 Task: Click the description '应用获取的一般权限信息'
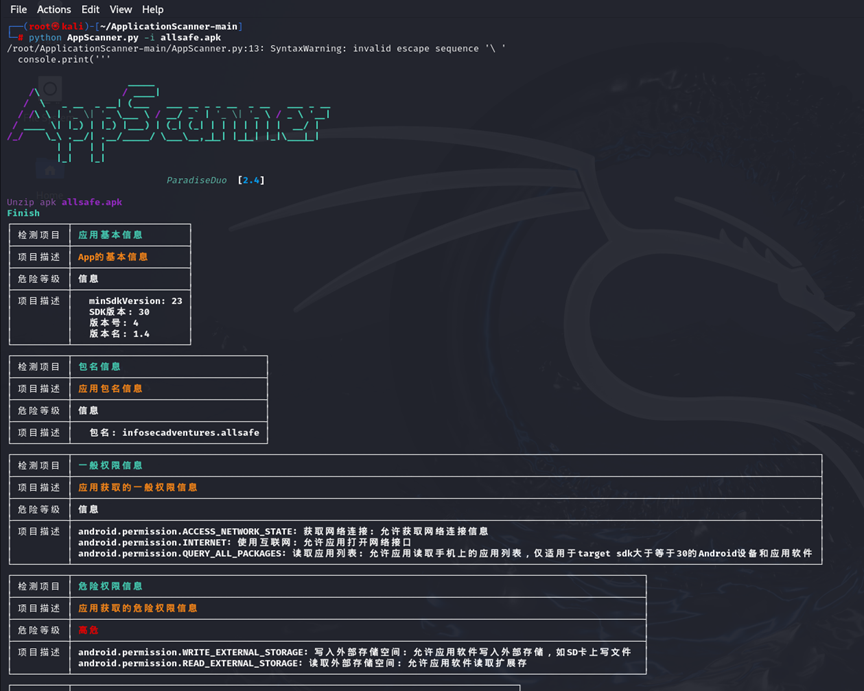click(138, 487)
